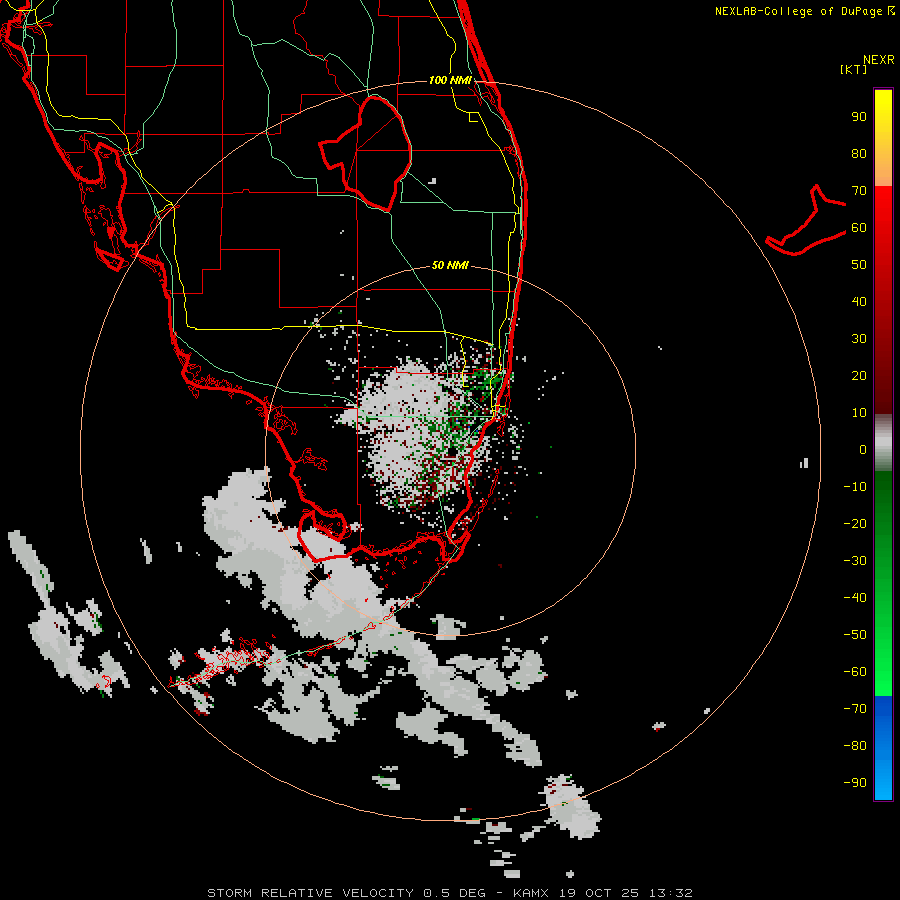Viewport: 900px width, 900px height.
Task: Click the STORM RELATIVE VELOCITY product title
Action: 310,893
